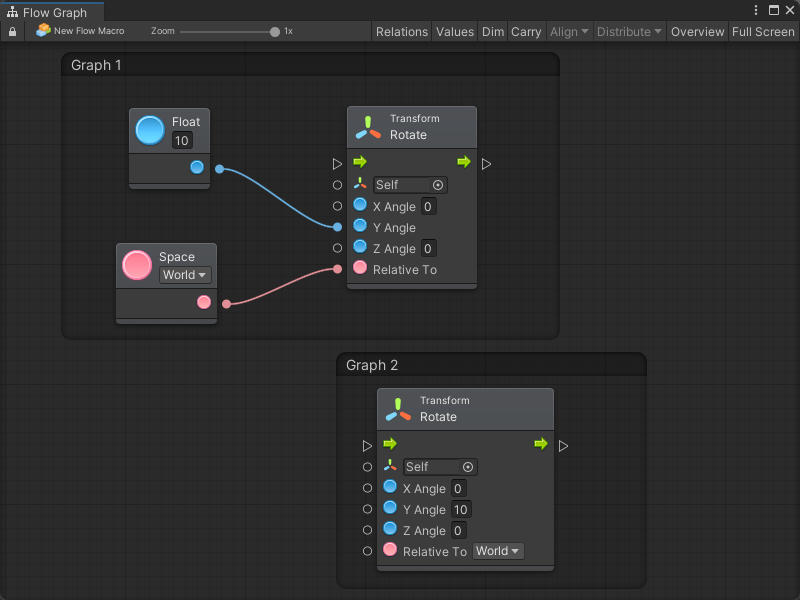Click the green flow input arrow in Graph 2
The height and width of the screenshot is (600, 800).
click(390, 444)
